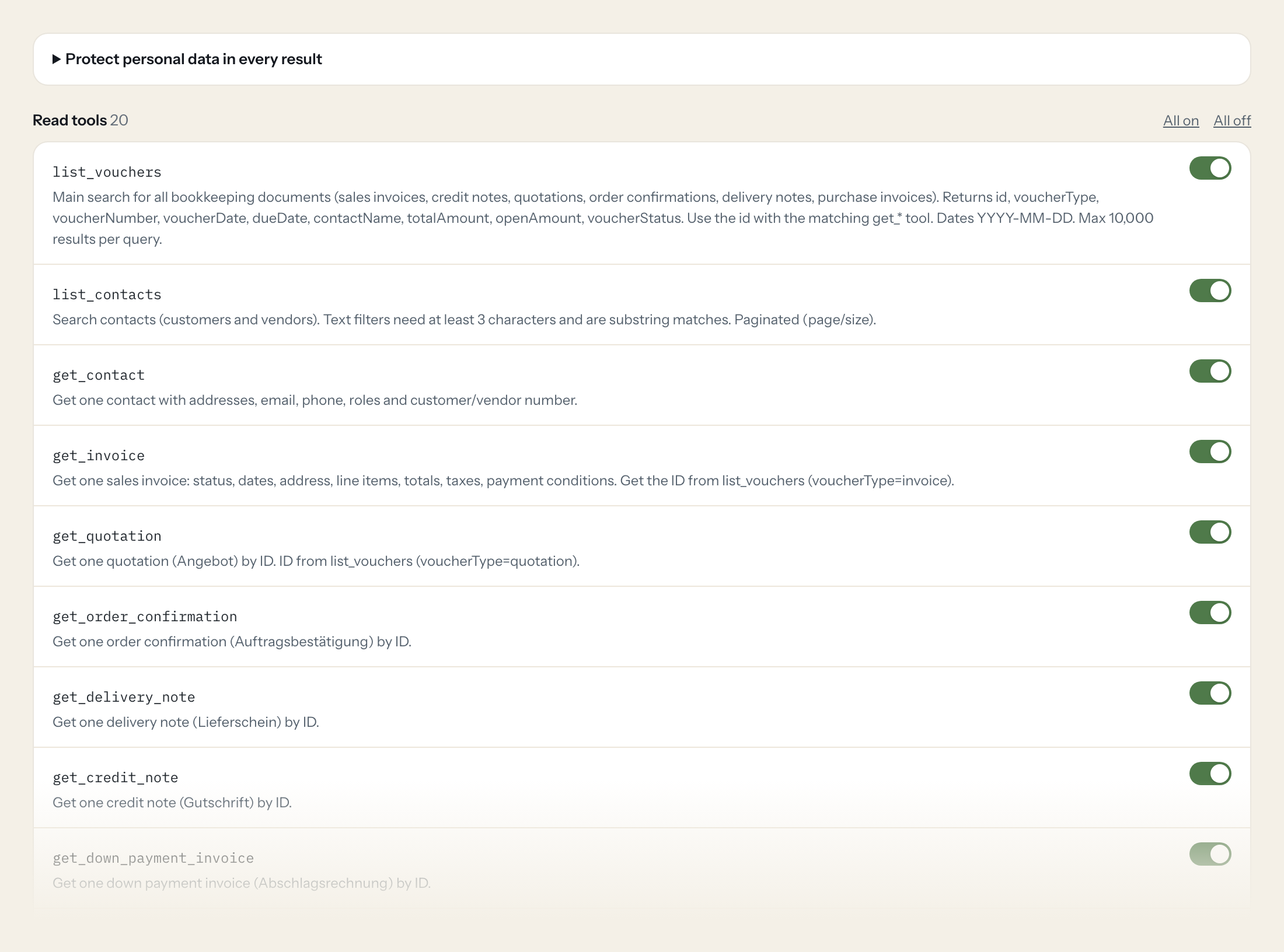Click 'get_order_confirmation' tool name
Screen dimensions: 1284x952
point(145,617)
